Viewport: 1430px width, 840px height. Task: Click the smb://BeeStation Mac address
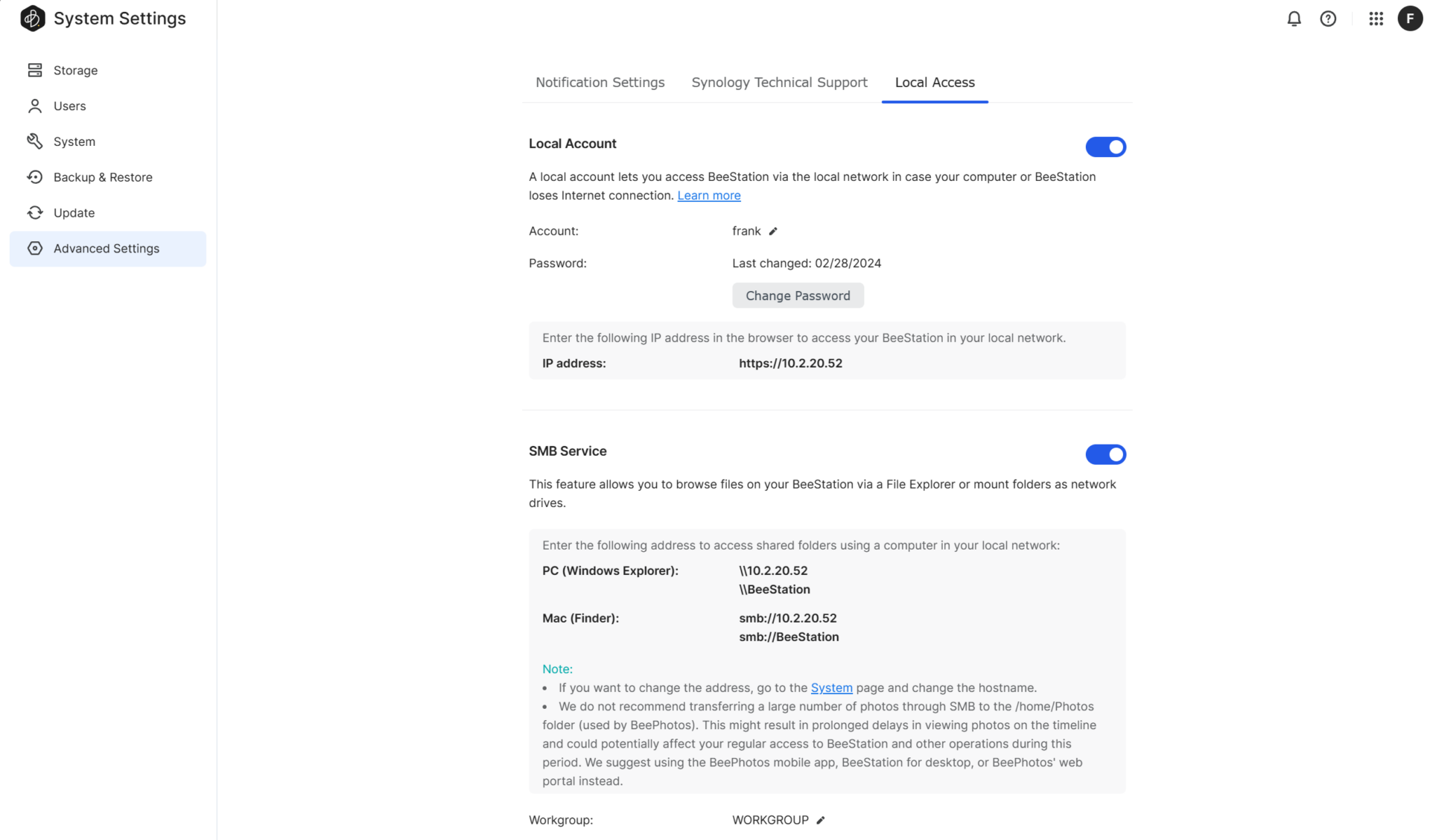[789, 637]
